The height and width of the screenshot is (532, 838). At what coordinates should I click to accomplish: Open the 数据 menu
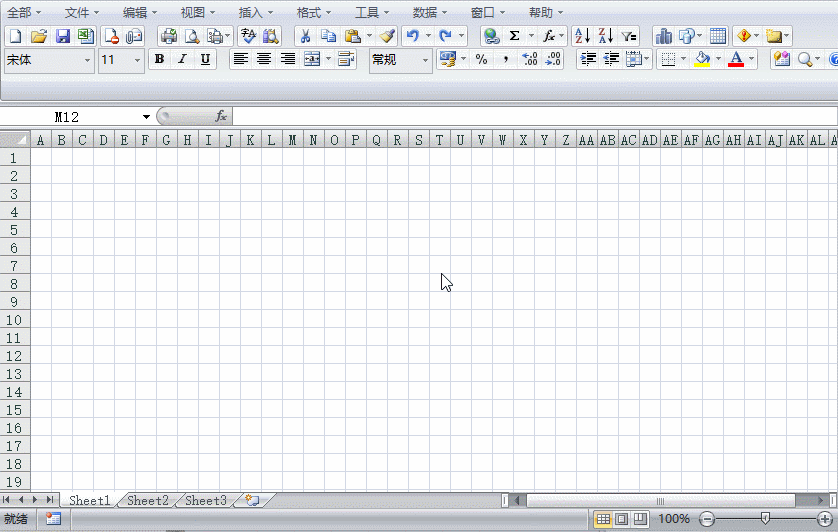click(x=430, y=12)
